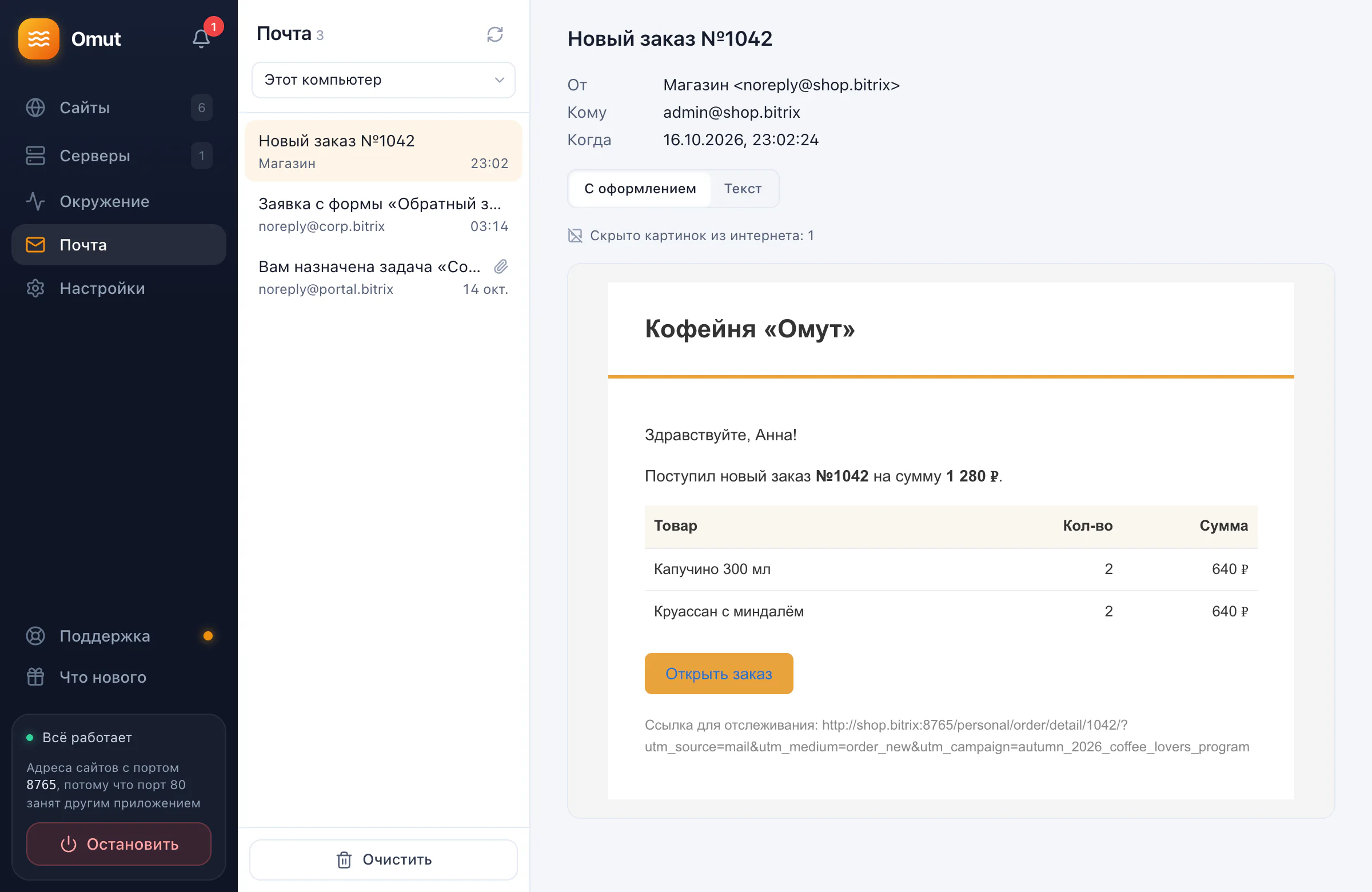
Task: Click the Открыть заказ button
Action: [719, 674]
